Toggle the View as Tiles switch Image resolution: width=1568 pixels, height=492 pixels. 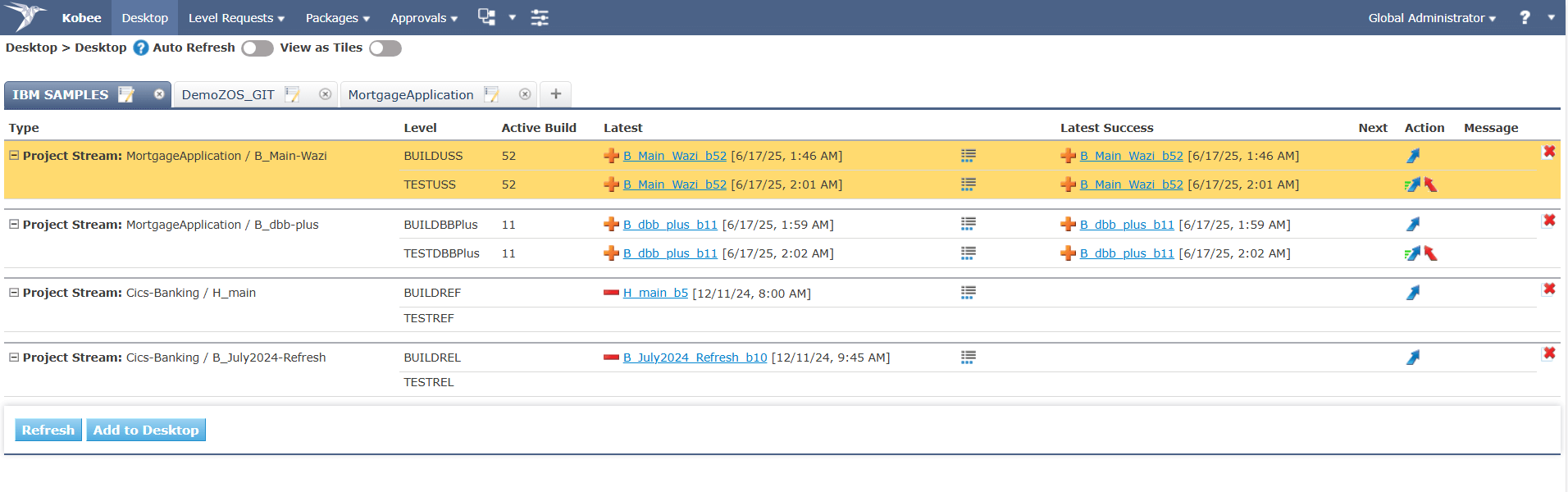point(385,48)
